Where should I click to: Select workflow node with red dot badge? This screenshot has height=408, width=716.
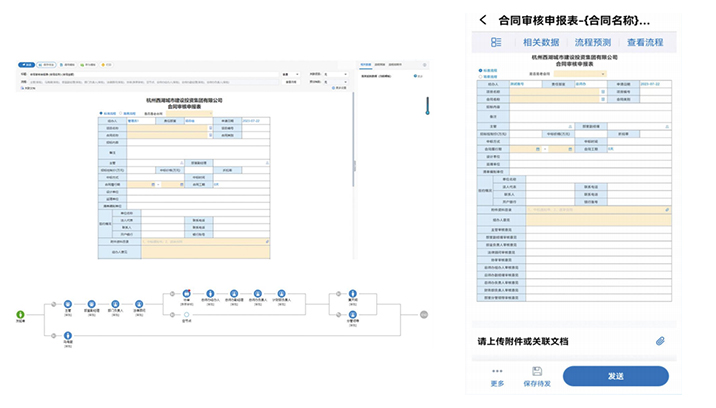[186, 293]
